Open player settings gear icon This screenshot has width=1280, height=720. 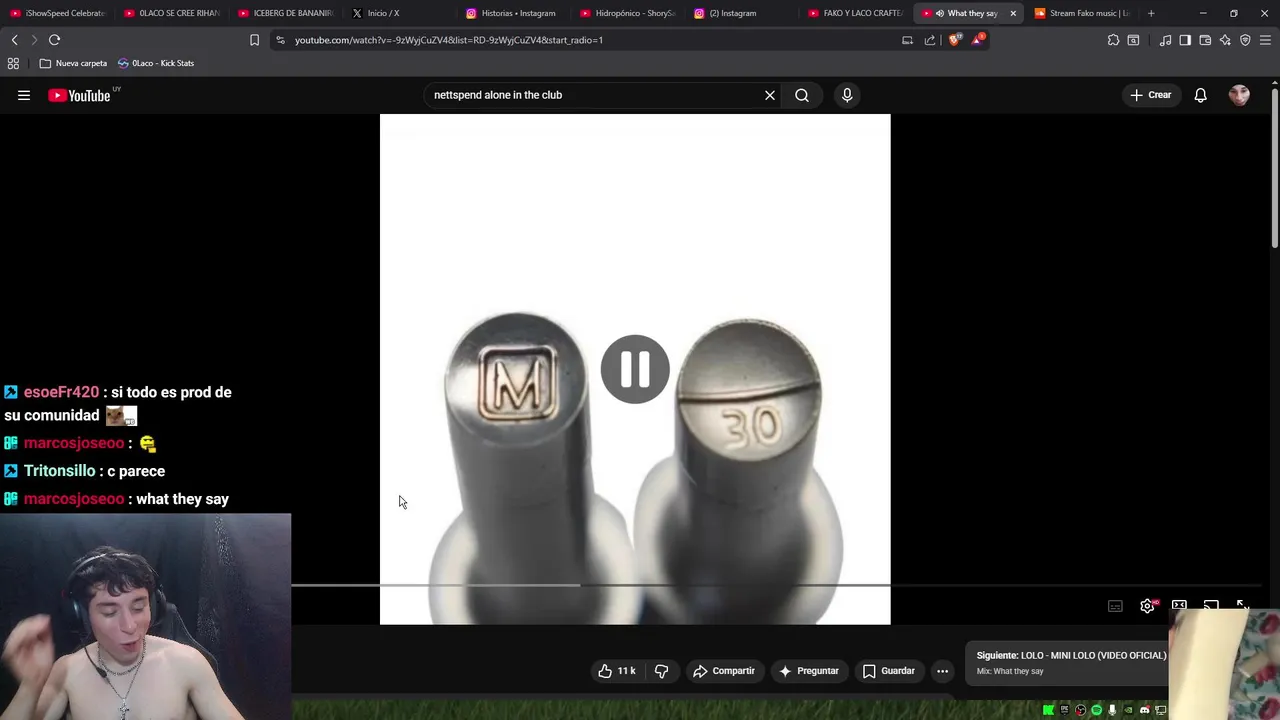tap(1148, 606)
